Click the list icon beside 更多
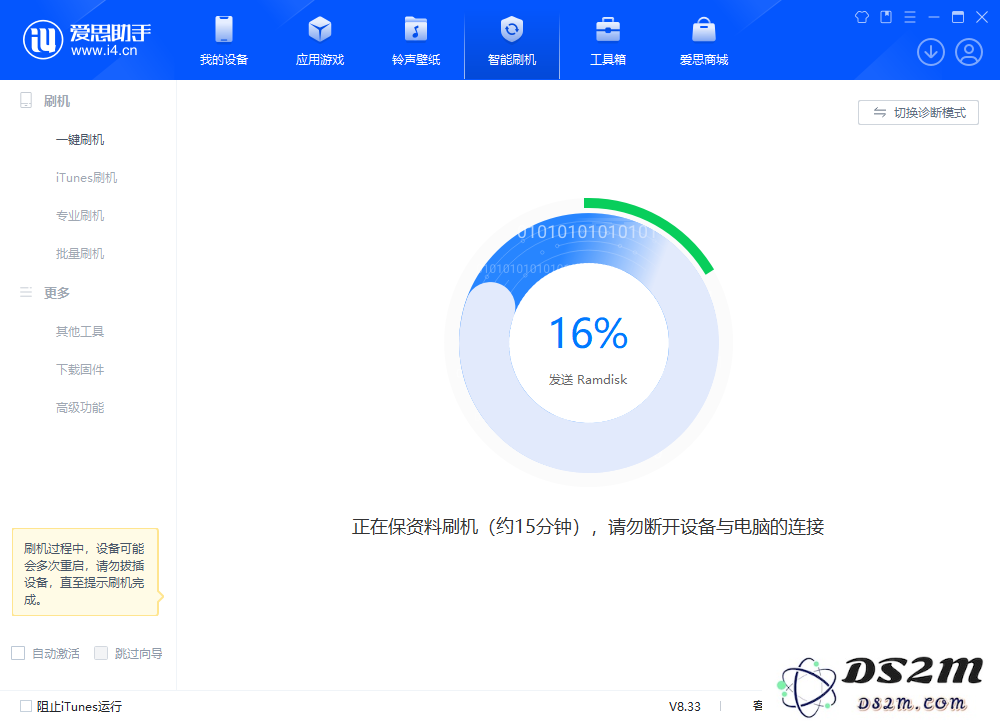The image size is (1000, 721). (x=26, y=292)
